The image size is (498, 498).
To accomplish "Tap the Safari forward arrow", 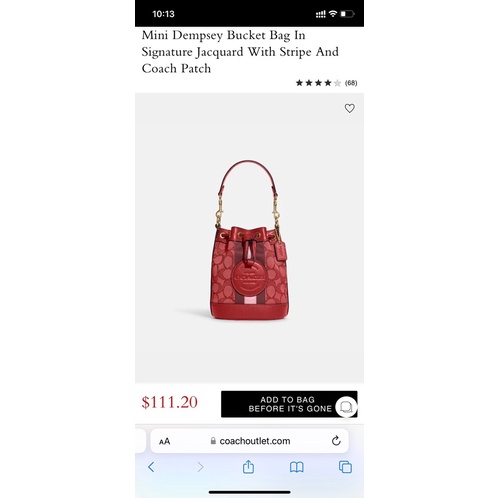I will [x=200, y=467].
